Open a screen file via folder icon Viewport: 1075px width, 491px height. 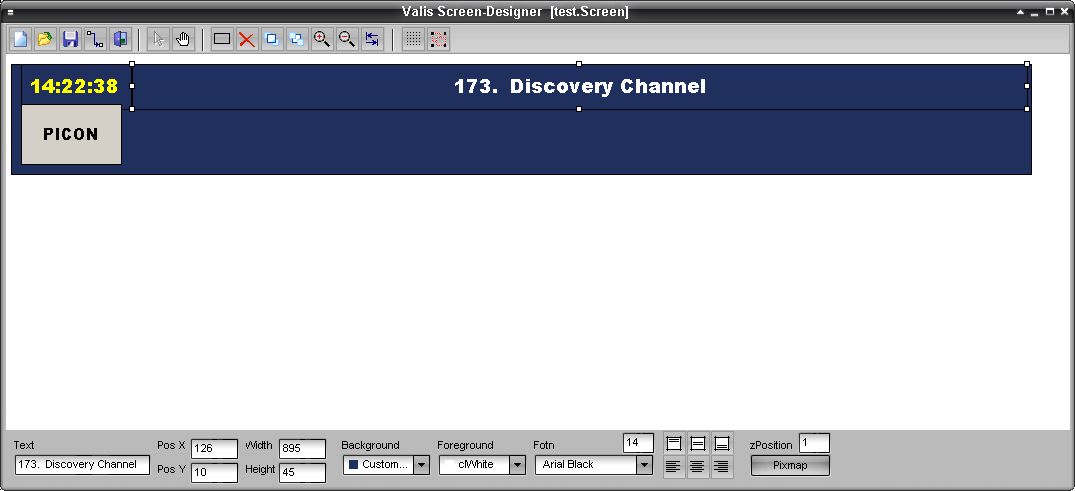tap(45, 39)
